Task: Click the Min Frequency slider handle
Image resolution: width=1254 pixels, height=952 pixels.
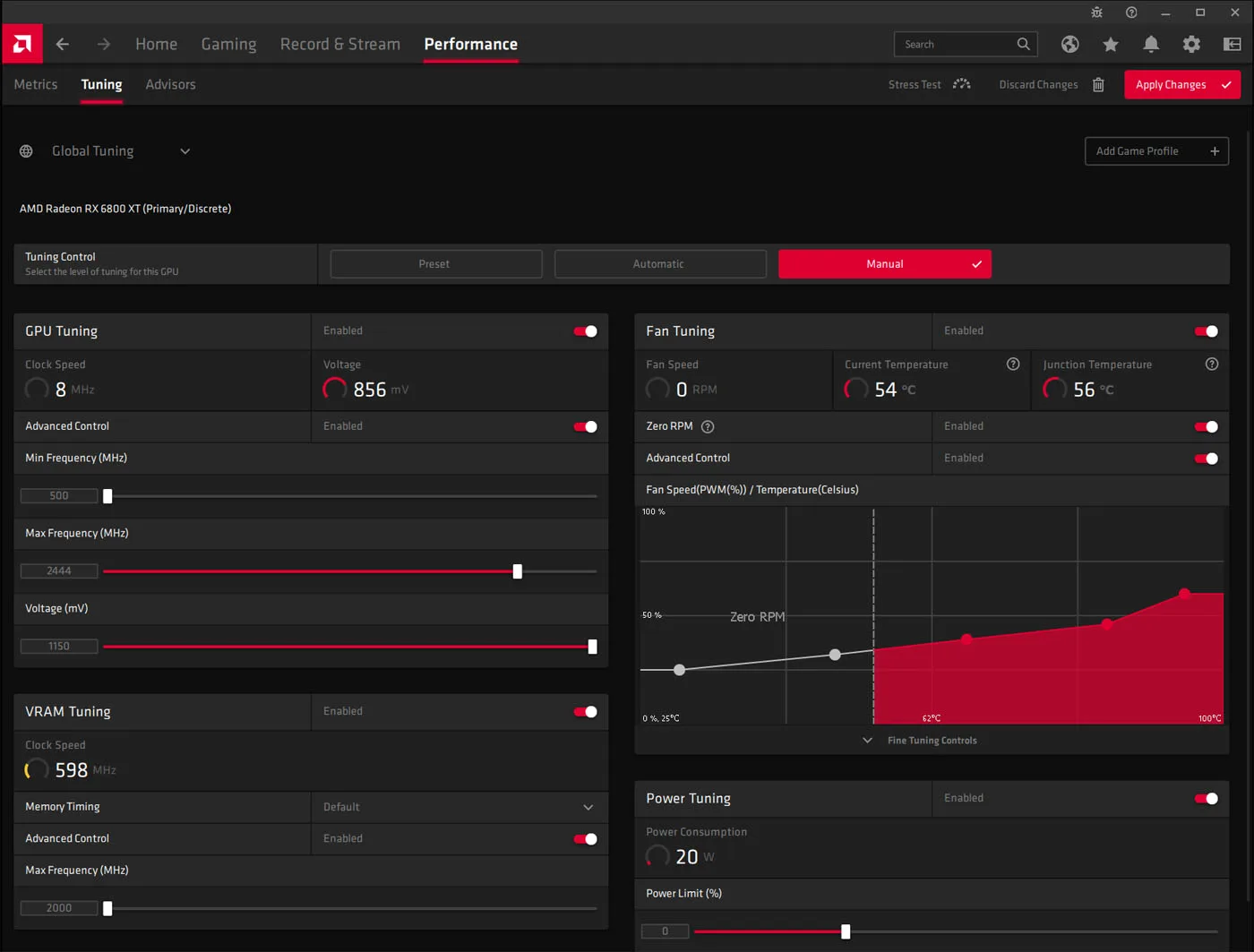Action: [x=107, y=496]
